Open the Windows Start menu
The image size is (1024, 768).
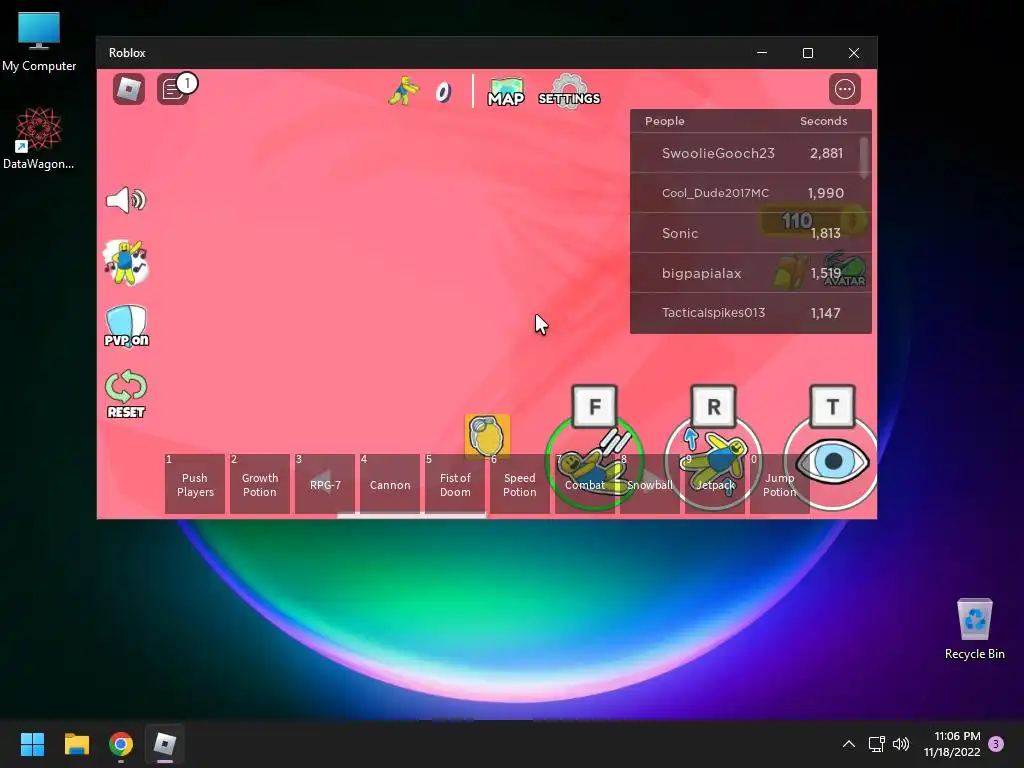(32, 744)
